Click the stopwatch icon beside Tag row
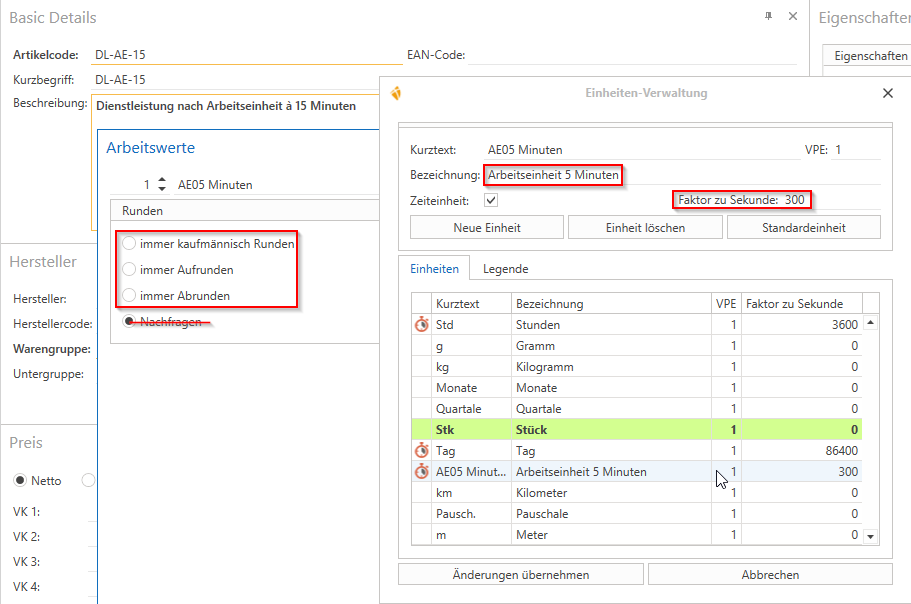 tap(422, 451)
